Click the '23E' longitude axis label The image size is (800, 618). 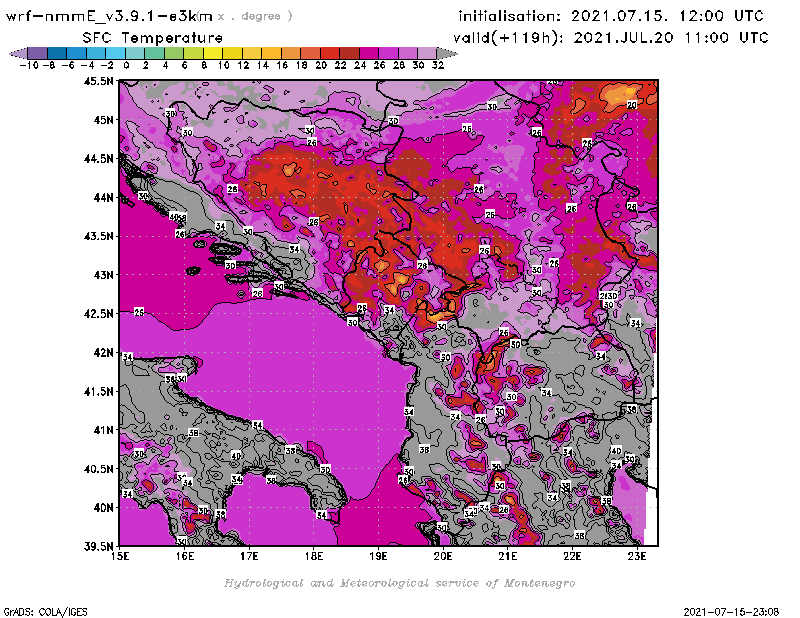pos(637,556)
